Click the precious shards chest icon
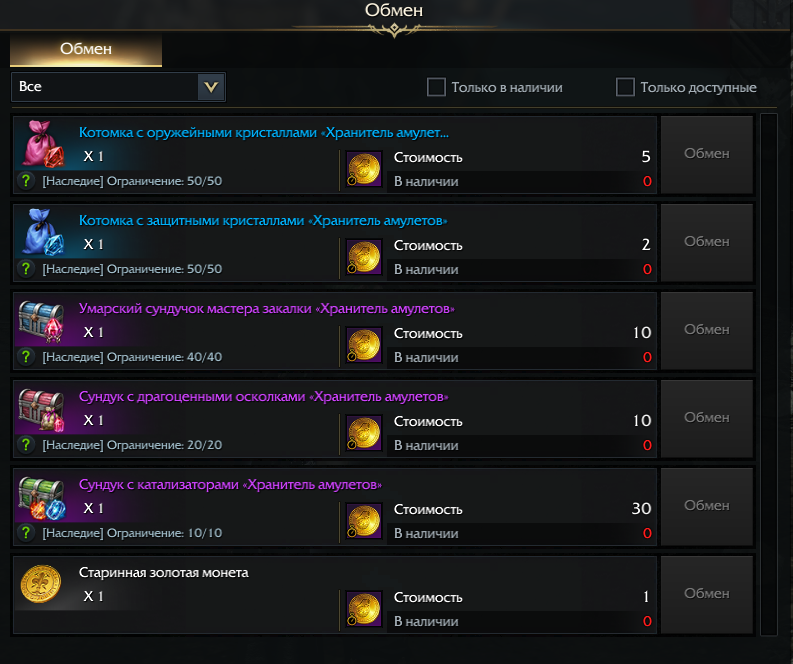This screenshot has width=793, height=664. 41,409
